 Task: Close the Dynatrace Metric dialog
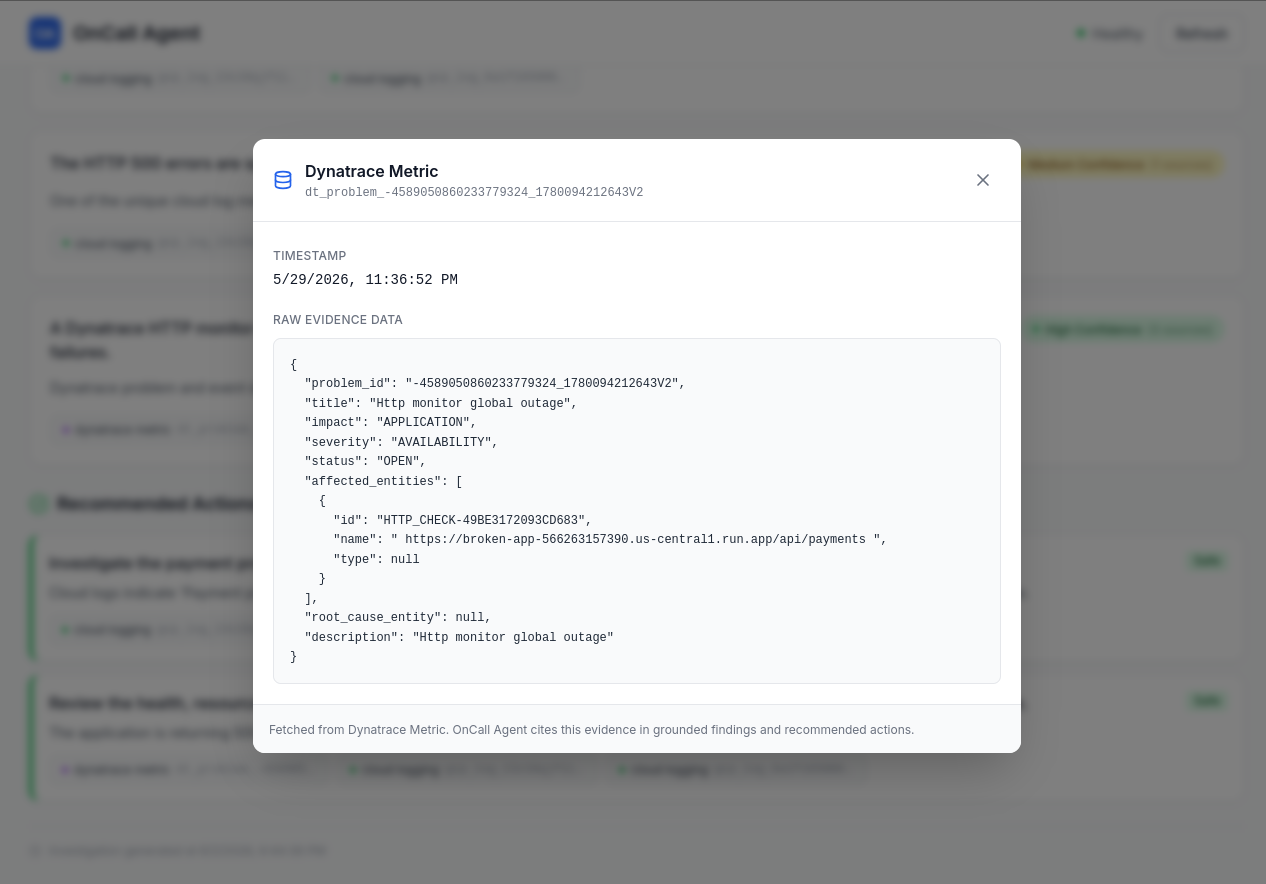click(983, 180)
